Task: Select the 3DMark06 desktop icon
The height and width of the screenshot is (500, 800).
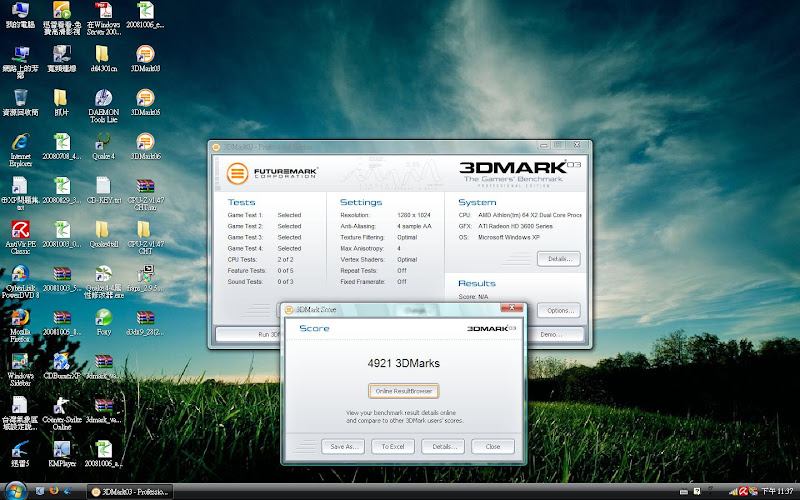Action: (x=146, y=143)
